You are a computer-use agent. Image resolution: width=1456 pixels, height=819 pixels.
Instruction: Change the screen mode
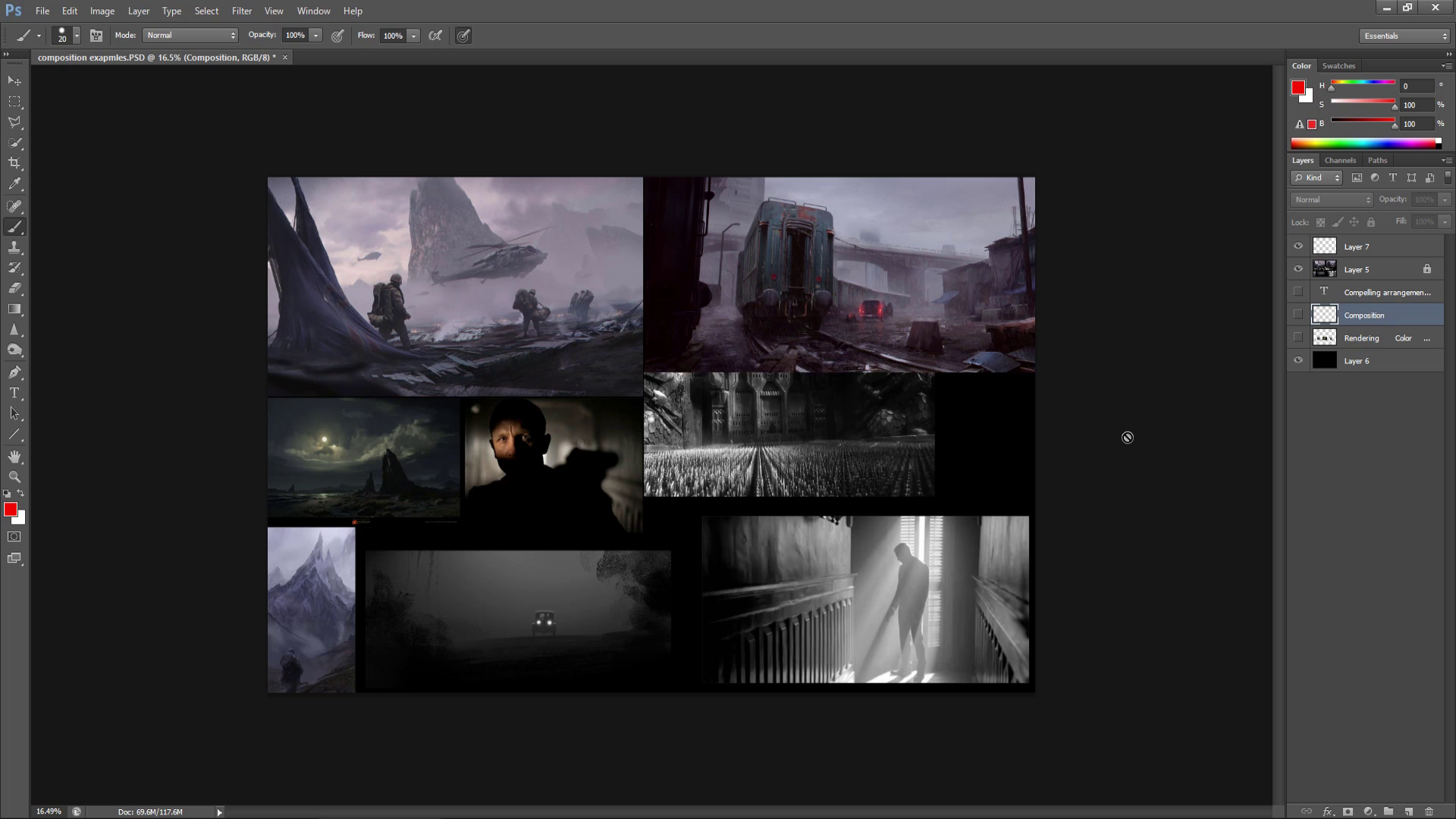tap(14, 559)
